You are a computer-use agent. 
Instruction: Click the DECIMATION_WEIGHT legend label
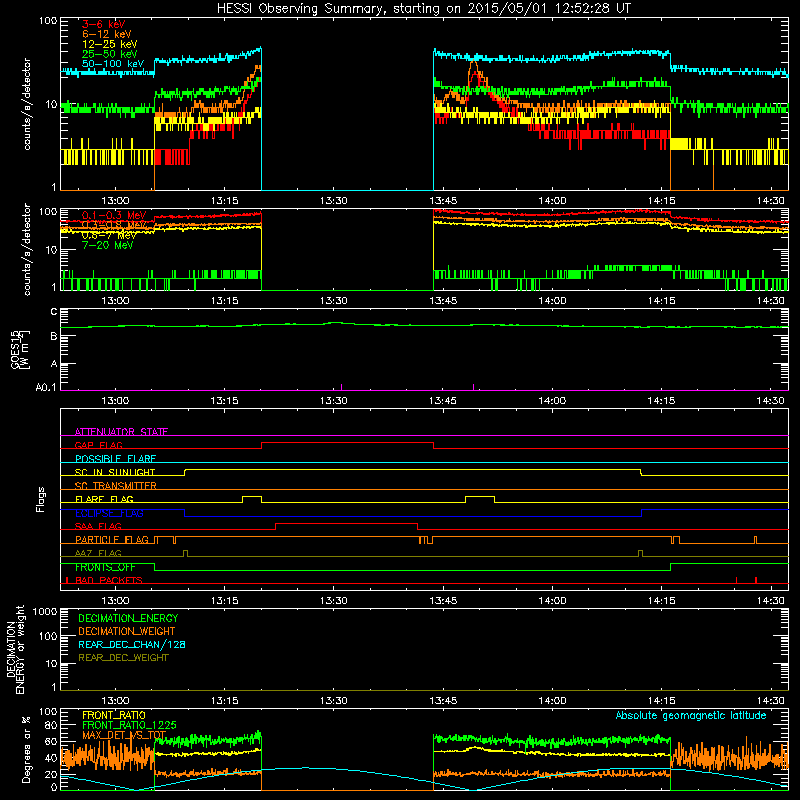pos(127,631)
